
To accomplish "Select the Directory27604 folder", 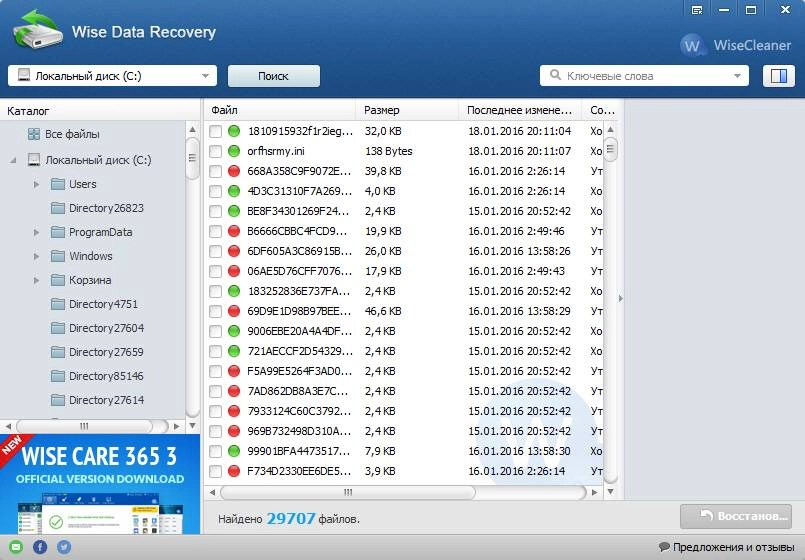I will point(107,328).
